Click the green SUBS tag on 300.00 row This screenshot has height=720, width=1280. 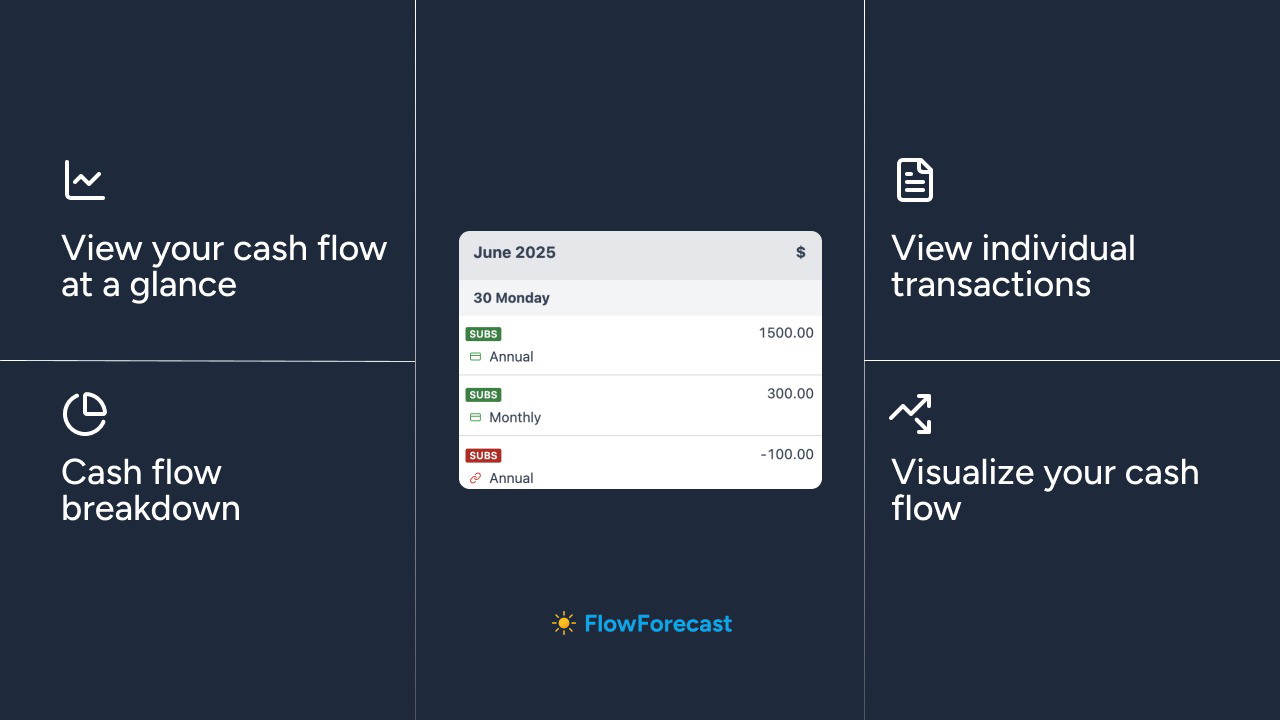[x=483, y=395]
